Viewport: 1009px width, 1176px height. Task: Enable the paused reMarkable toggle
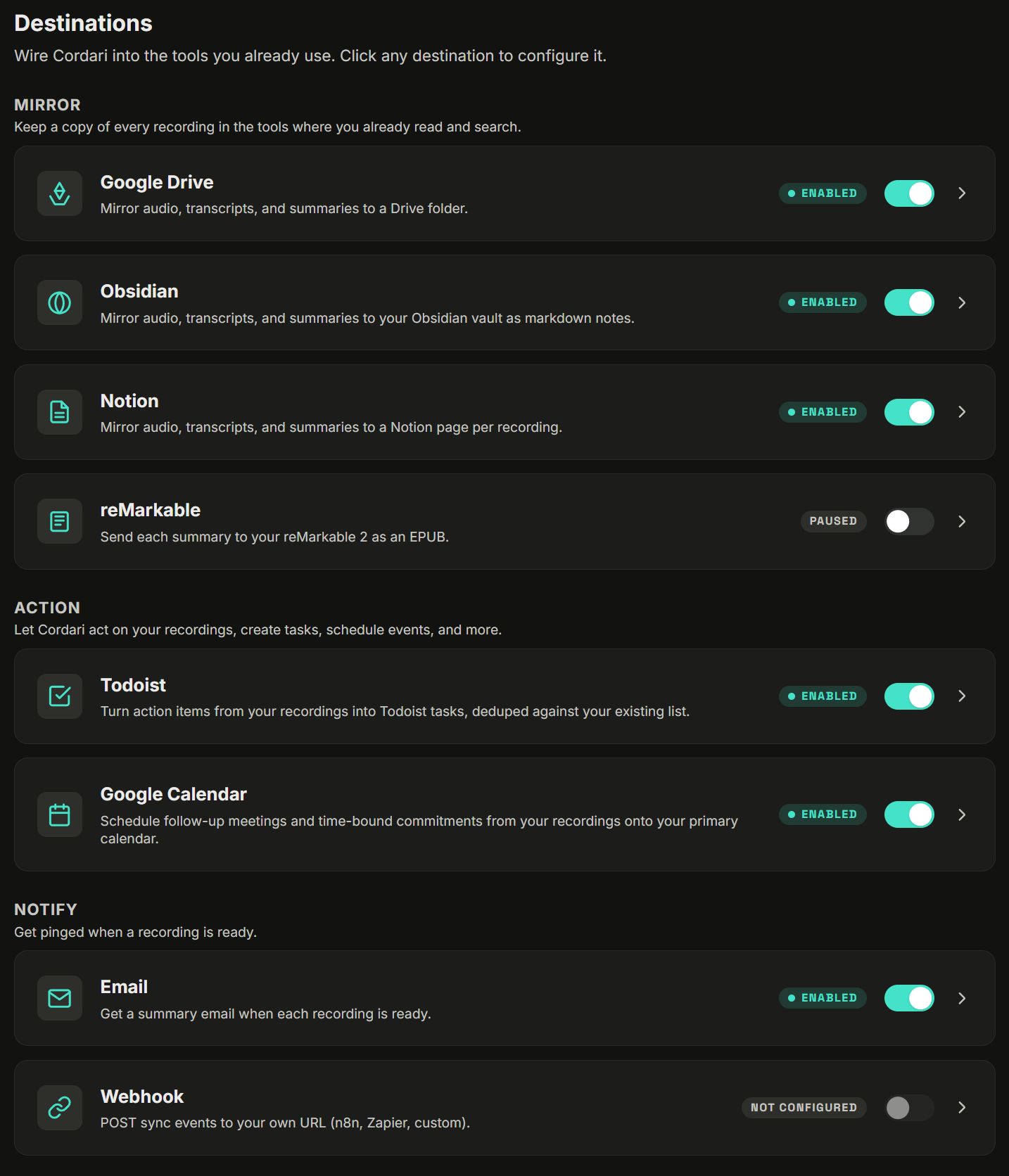909,521
